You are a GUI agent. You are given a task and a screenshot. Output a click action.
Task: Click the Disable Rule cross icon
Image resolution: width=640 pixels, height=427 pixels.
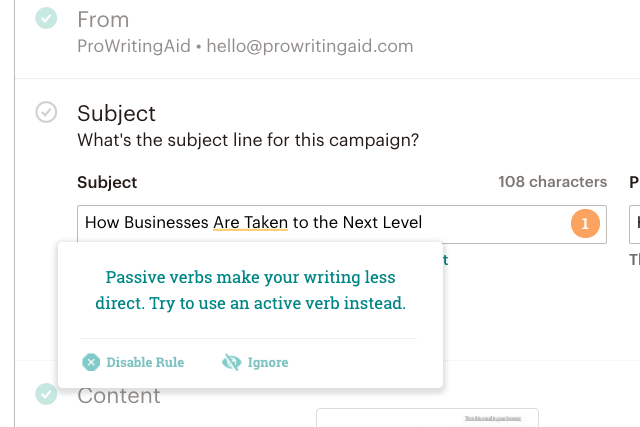coord(91,362)
